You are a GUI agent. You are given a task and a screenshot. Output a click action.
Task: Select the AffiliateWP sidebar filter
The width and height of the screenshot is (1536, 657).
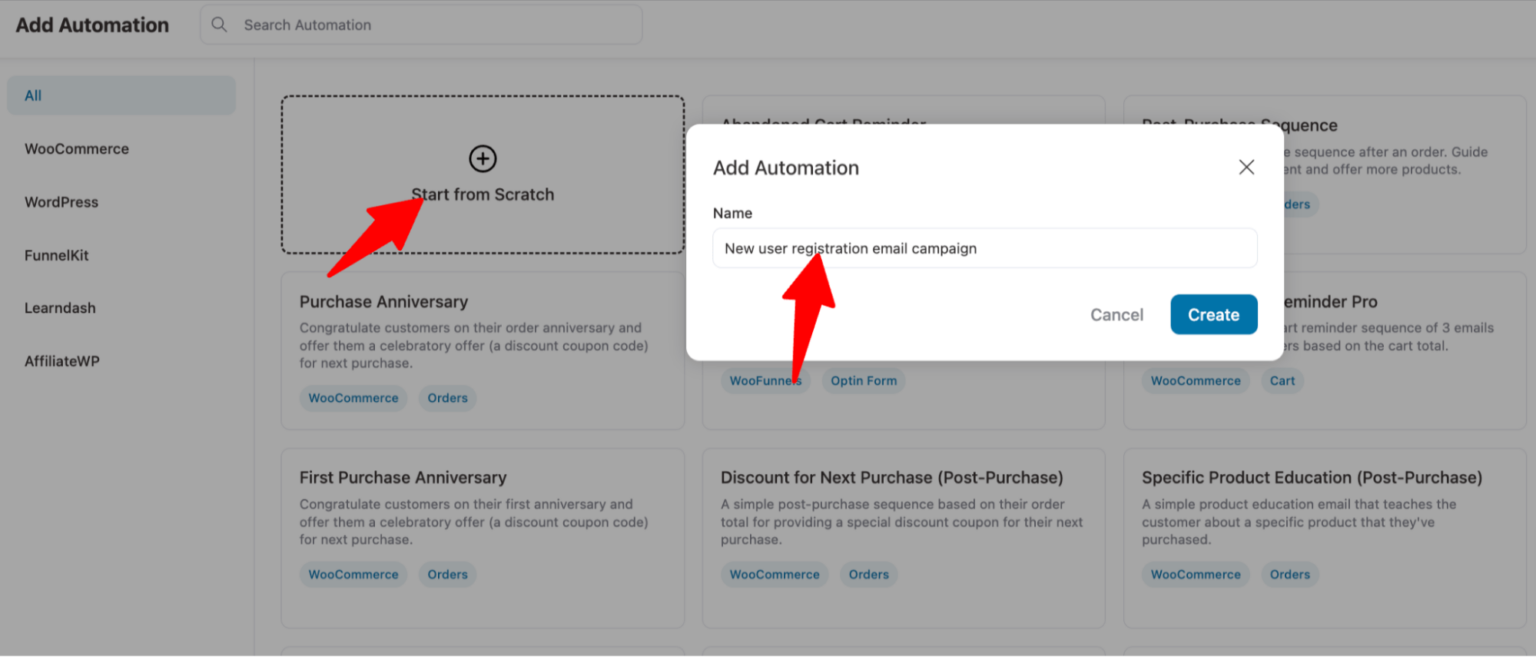(x=62, y=360)
